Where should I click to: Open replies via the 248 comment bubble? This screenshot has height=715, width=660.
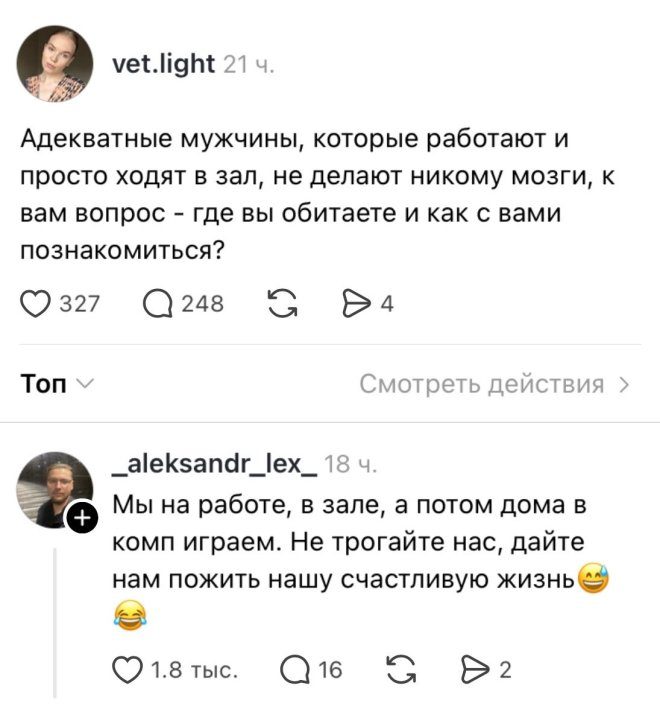pos(158,304)
